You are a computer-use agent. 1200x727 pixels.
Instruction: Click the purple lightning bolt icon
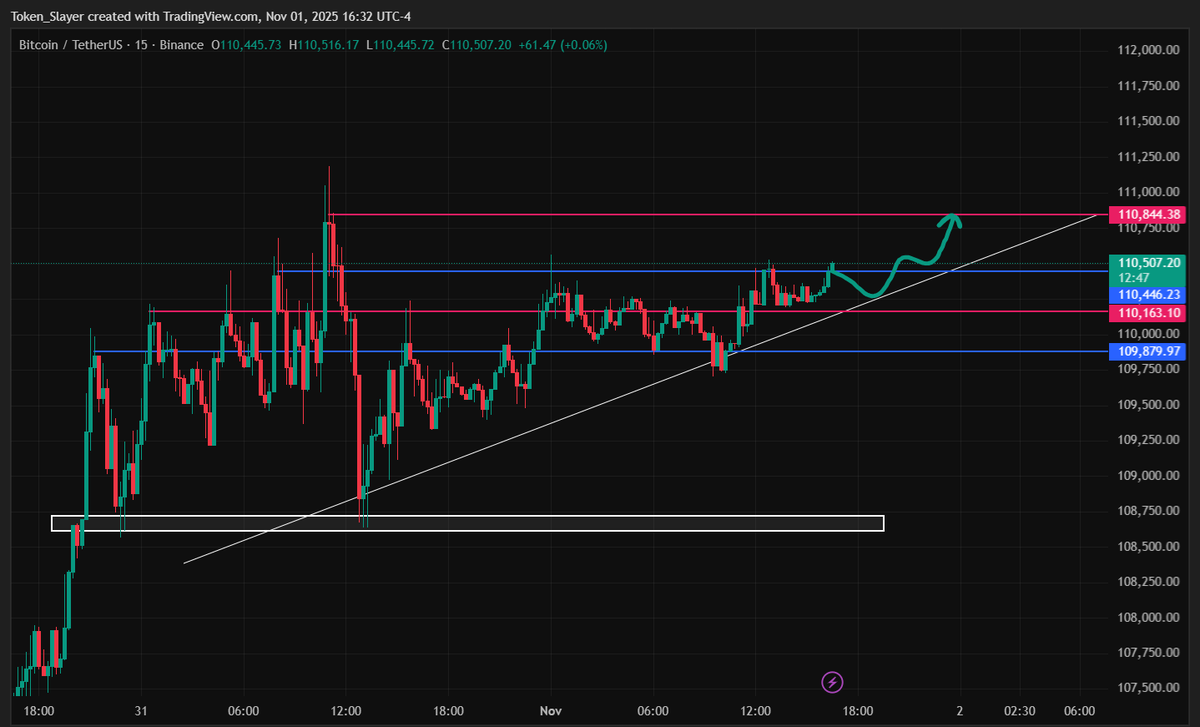pyautogui.click(x=832, y=683)
